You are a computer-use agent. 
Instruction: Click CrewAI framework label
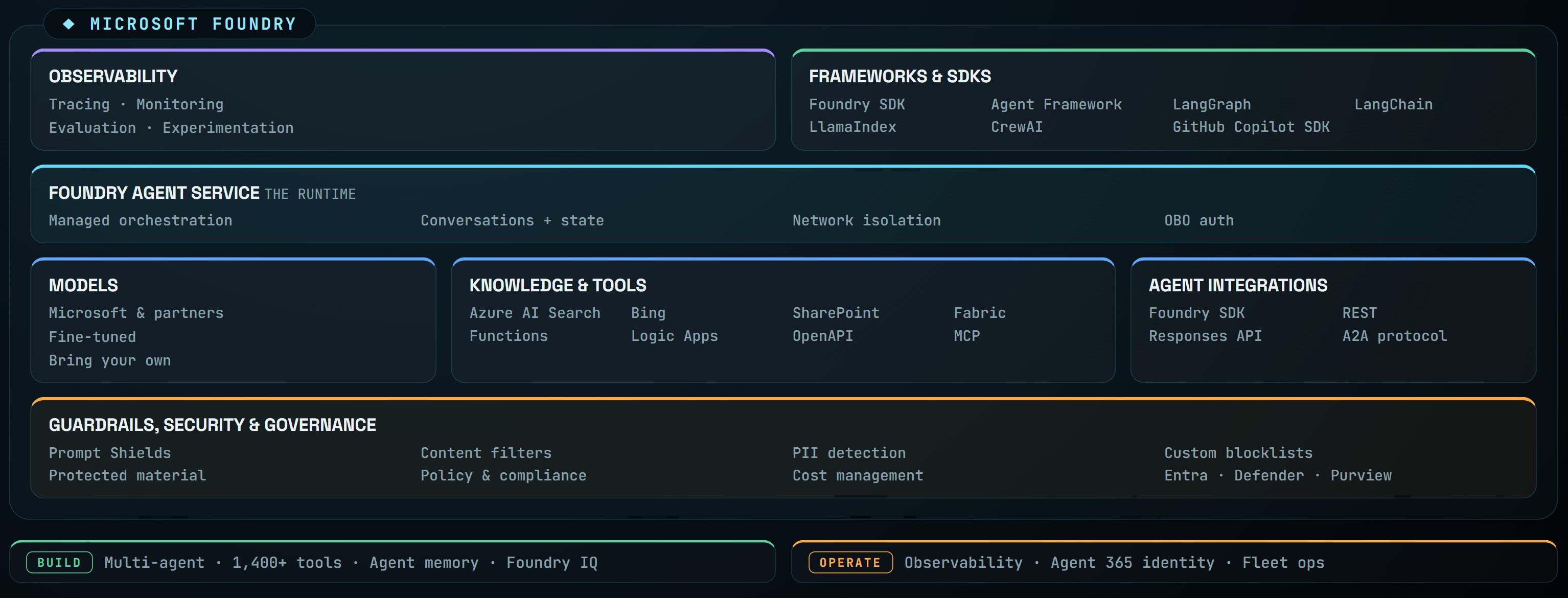pos(1017,127)
